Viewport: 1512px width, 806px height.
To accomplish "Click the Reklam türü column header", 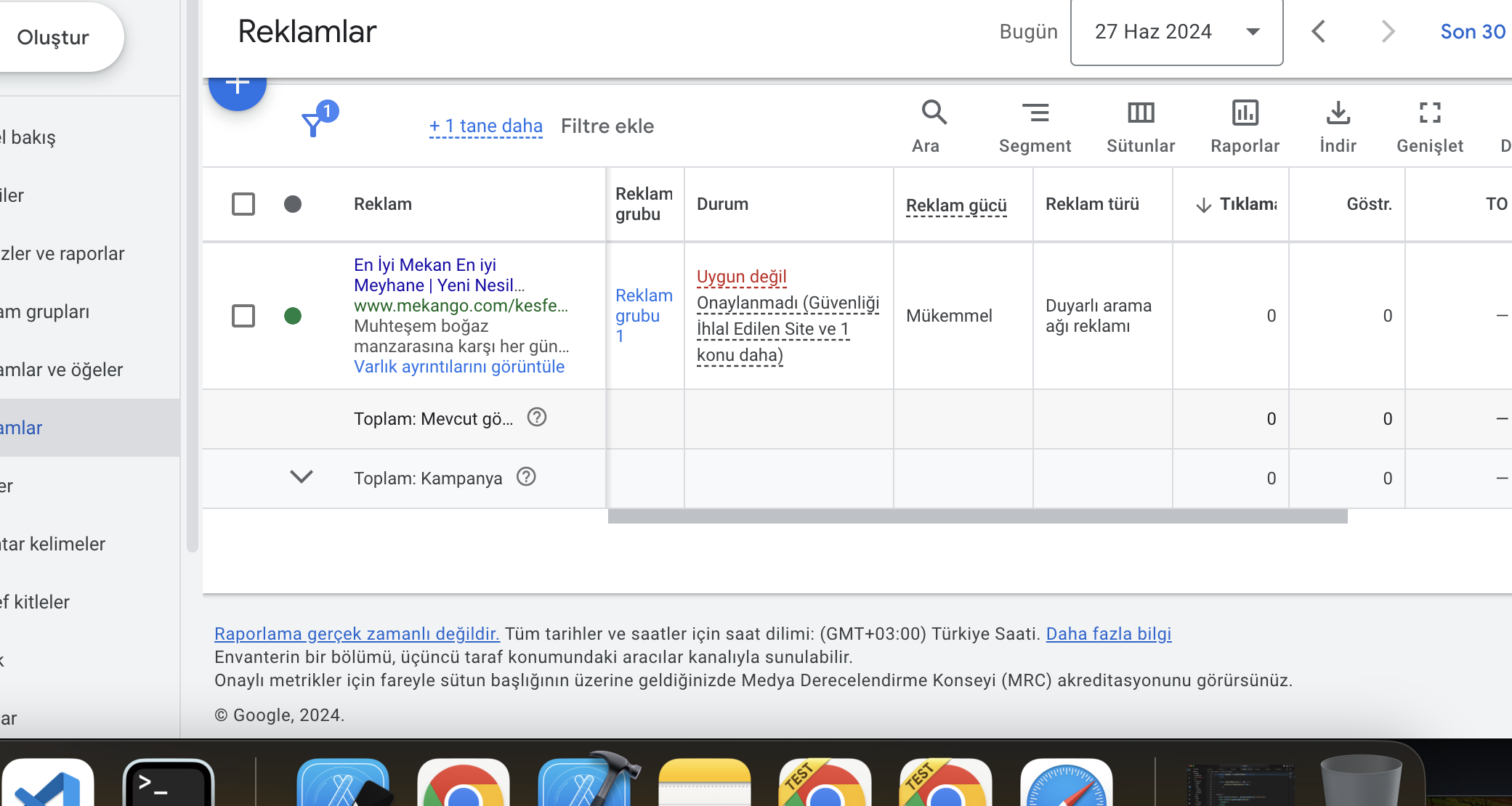I will coord(1092,204).
